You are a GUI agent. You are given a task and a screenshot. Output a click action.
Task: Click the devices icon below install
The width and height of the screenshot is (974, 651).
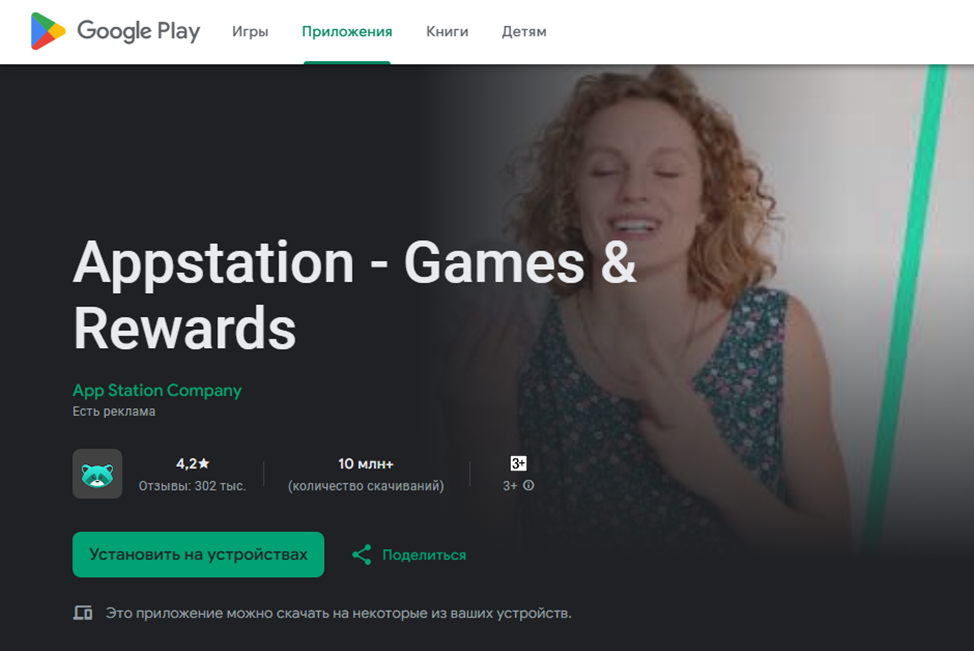(83, 613)
